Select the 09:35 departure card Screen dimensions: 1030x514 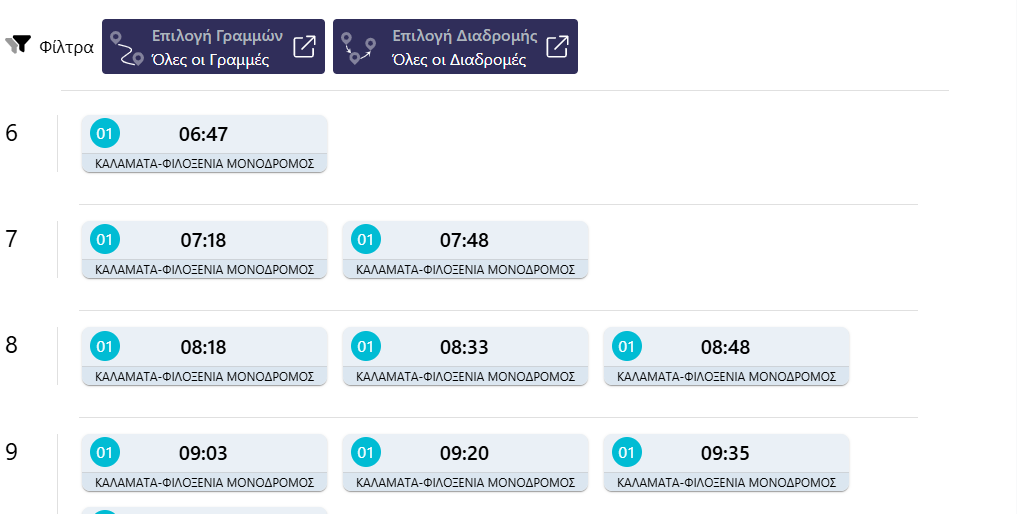click(727, 463)
